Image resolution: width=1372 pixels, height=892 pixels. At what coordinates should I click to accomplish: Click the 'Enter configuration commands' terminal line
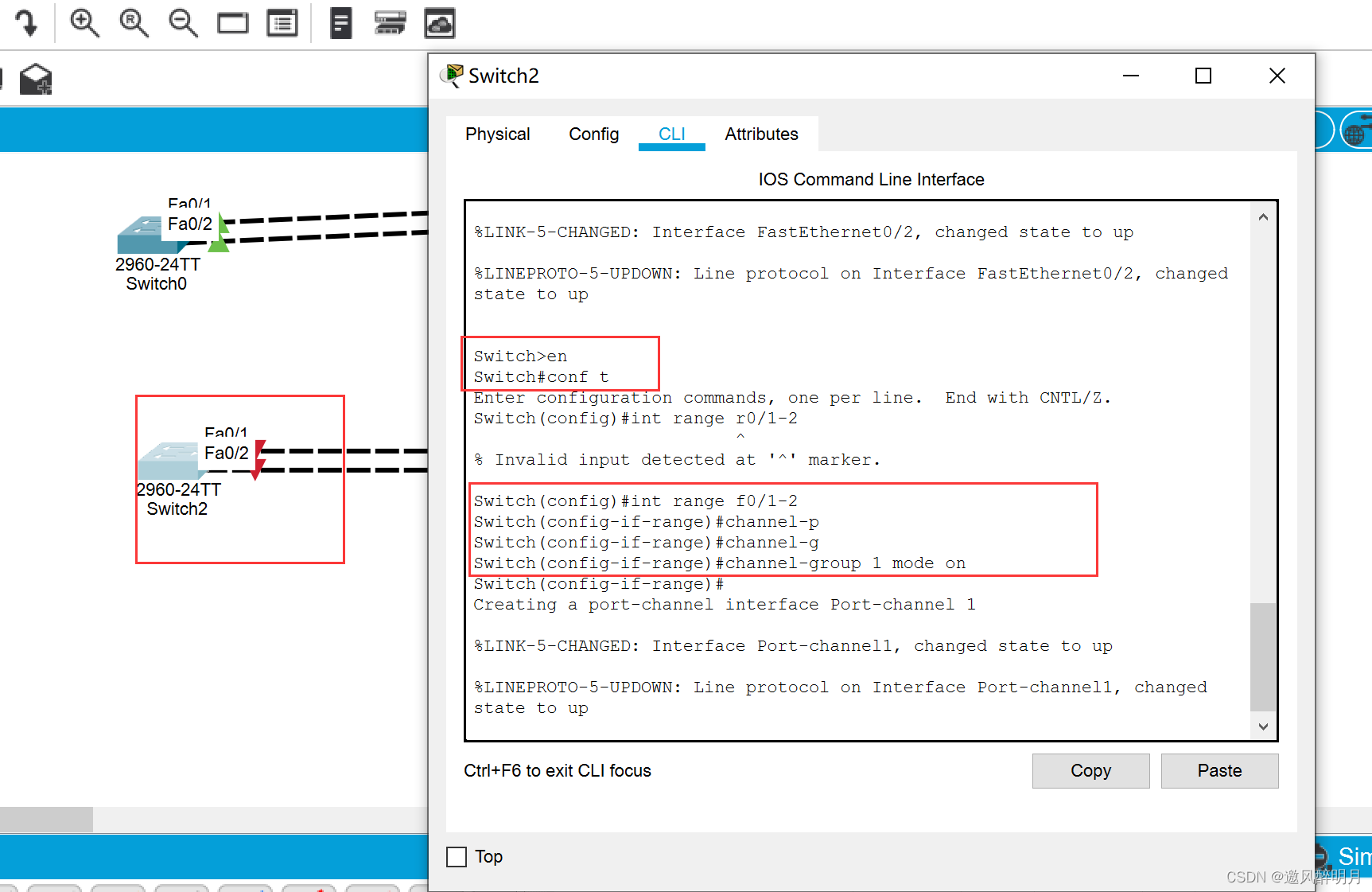tap(792, 398)
